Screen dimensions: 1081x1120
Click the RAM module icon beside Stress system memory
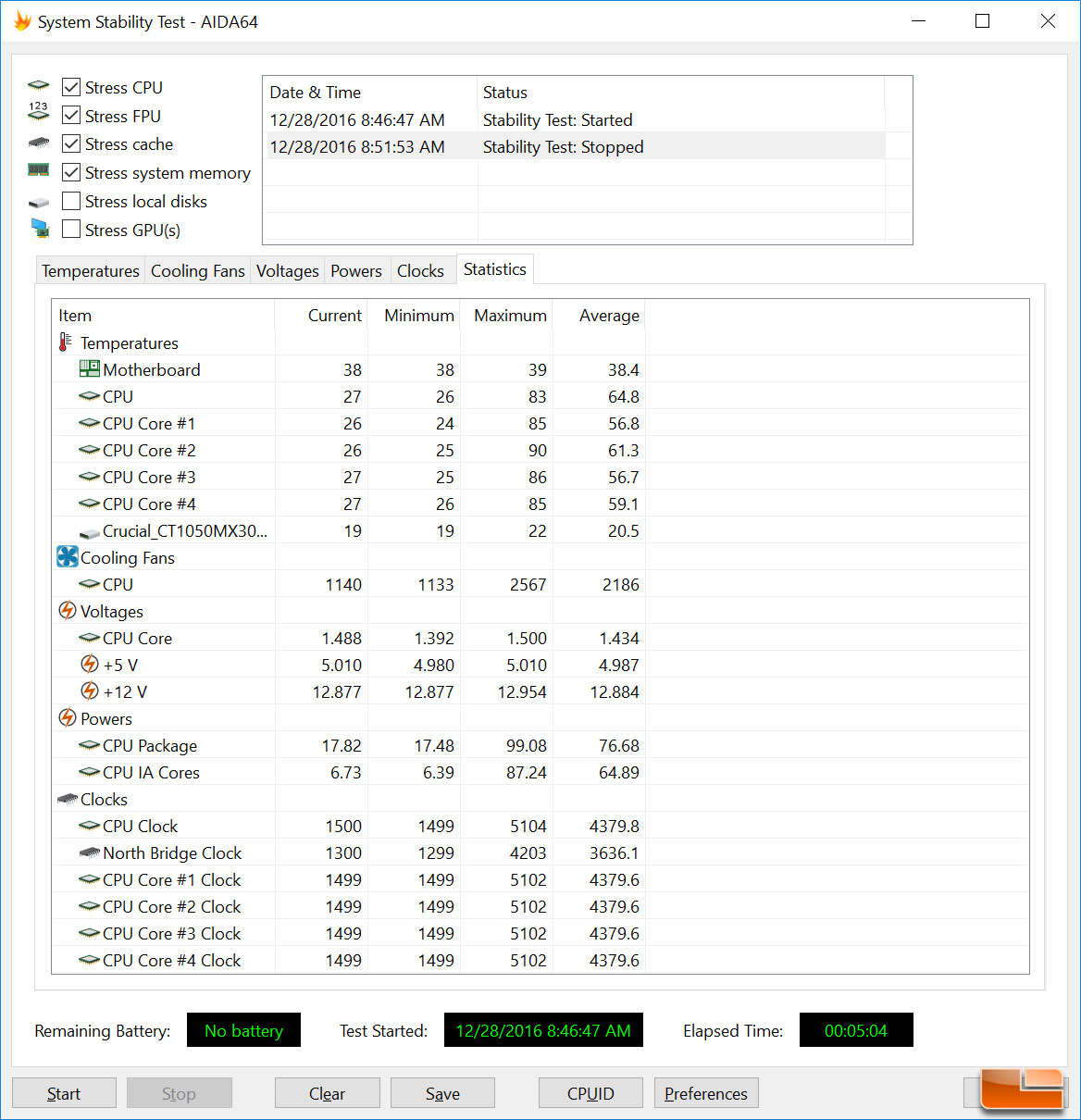[x=38, y=169]
